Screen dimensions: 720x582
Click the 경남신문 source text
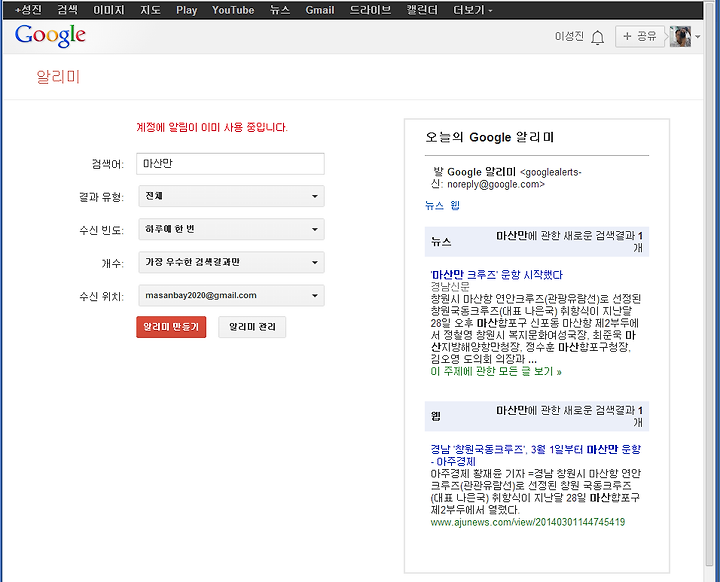pos(450,287)
